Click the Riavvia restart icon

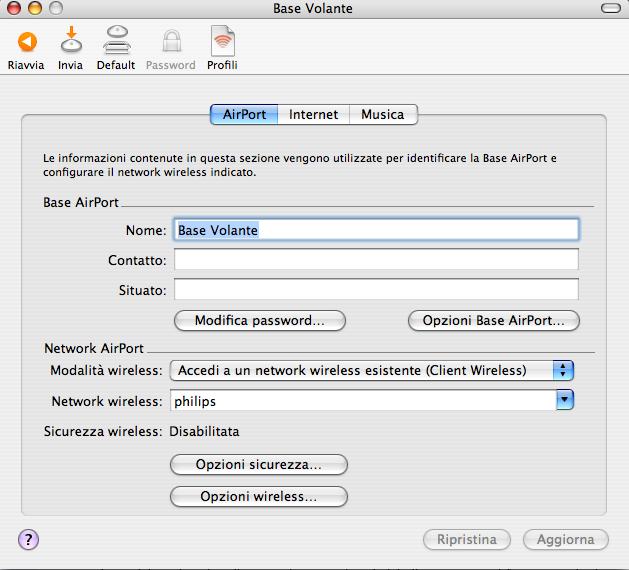click(x=27, y=42)
